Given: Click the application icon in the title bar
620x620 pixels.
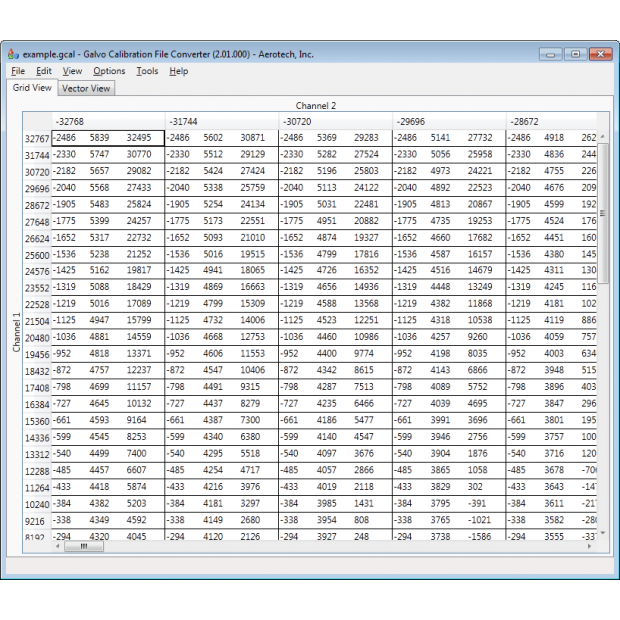Looking at the screenshot, I should point(13,54).
